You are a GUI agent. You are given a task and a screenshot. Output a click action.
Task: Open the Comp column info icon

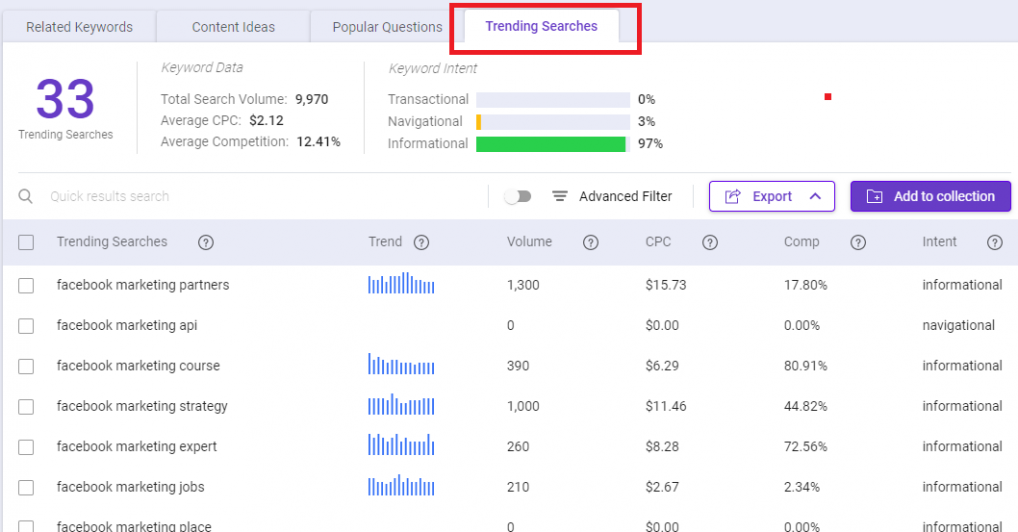click(858, 242)
